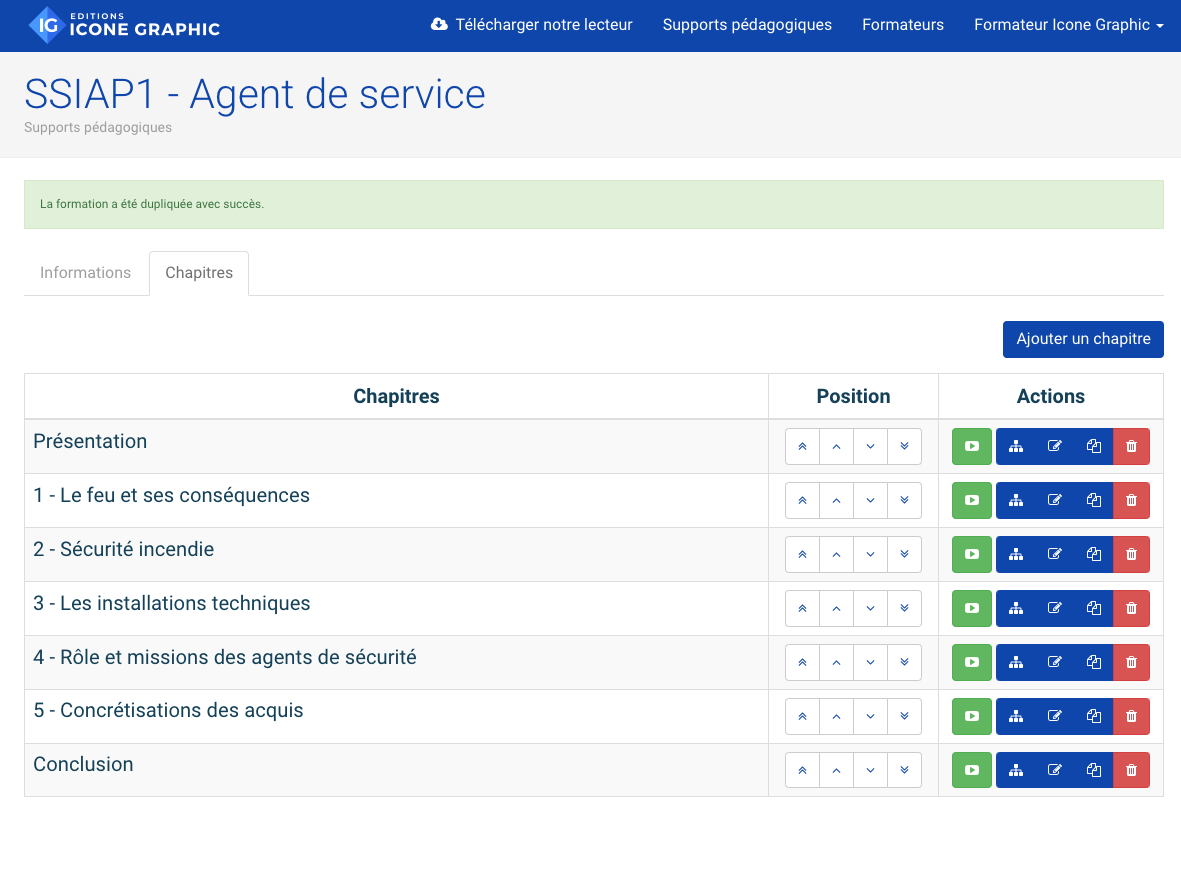The image size is (1181, 896).
Task: Delete the Conclusion chapter
Action: [1131, 770]
